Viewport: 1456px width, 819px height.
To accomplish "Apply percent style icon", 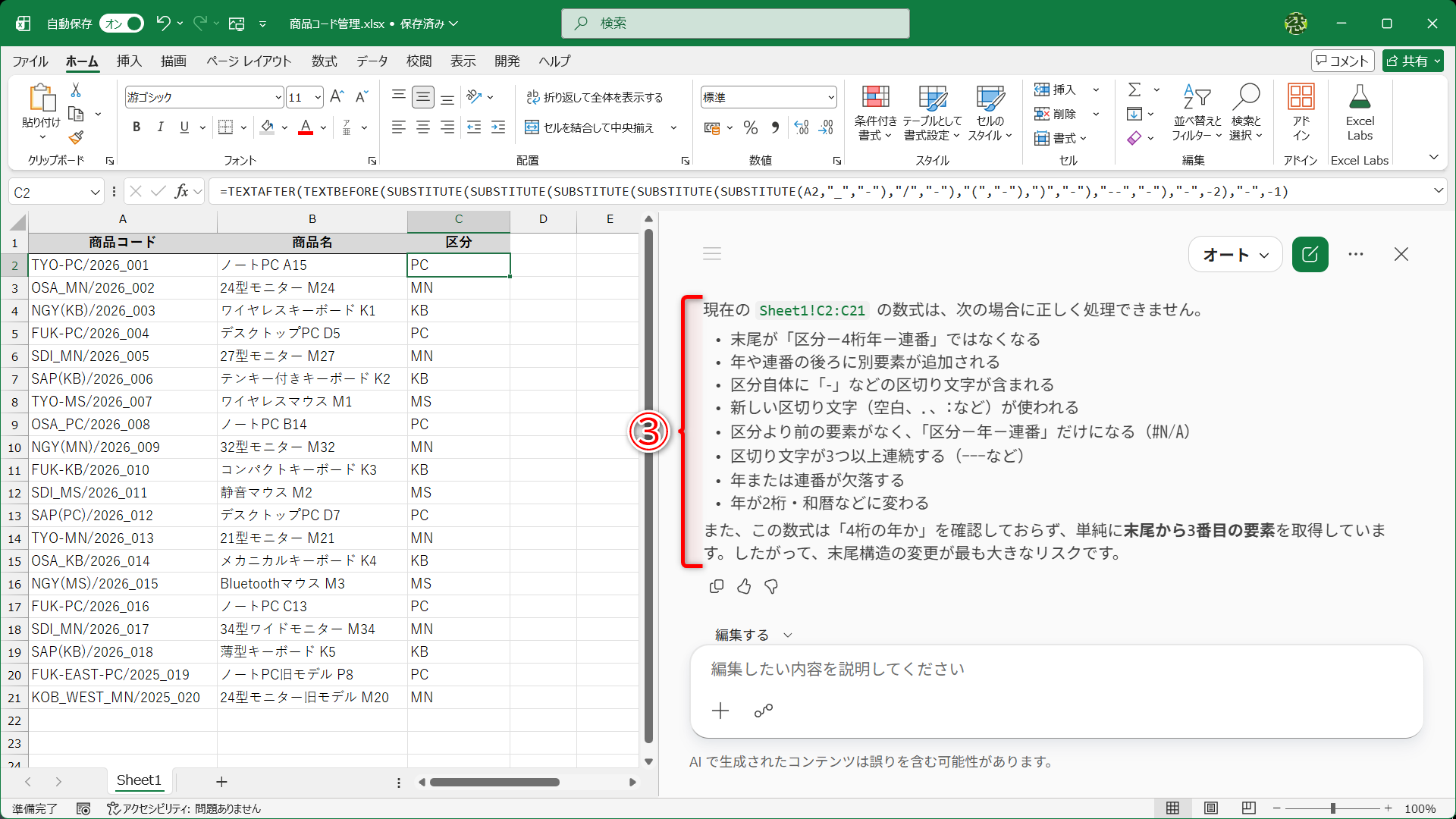I will click(x=751, y=127).
